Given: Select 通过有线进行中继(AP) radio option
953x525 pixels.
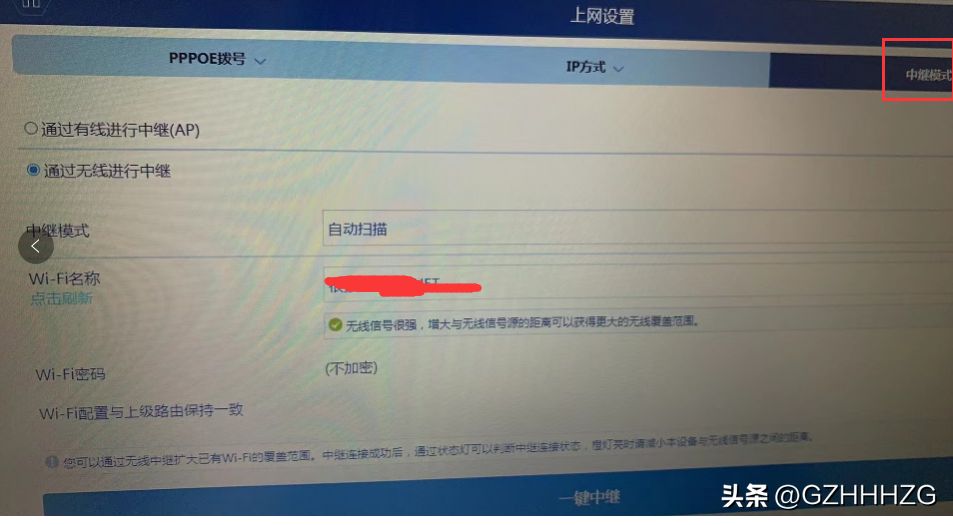Looking at the screenshot, I should pos(31,128).
